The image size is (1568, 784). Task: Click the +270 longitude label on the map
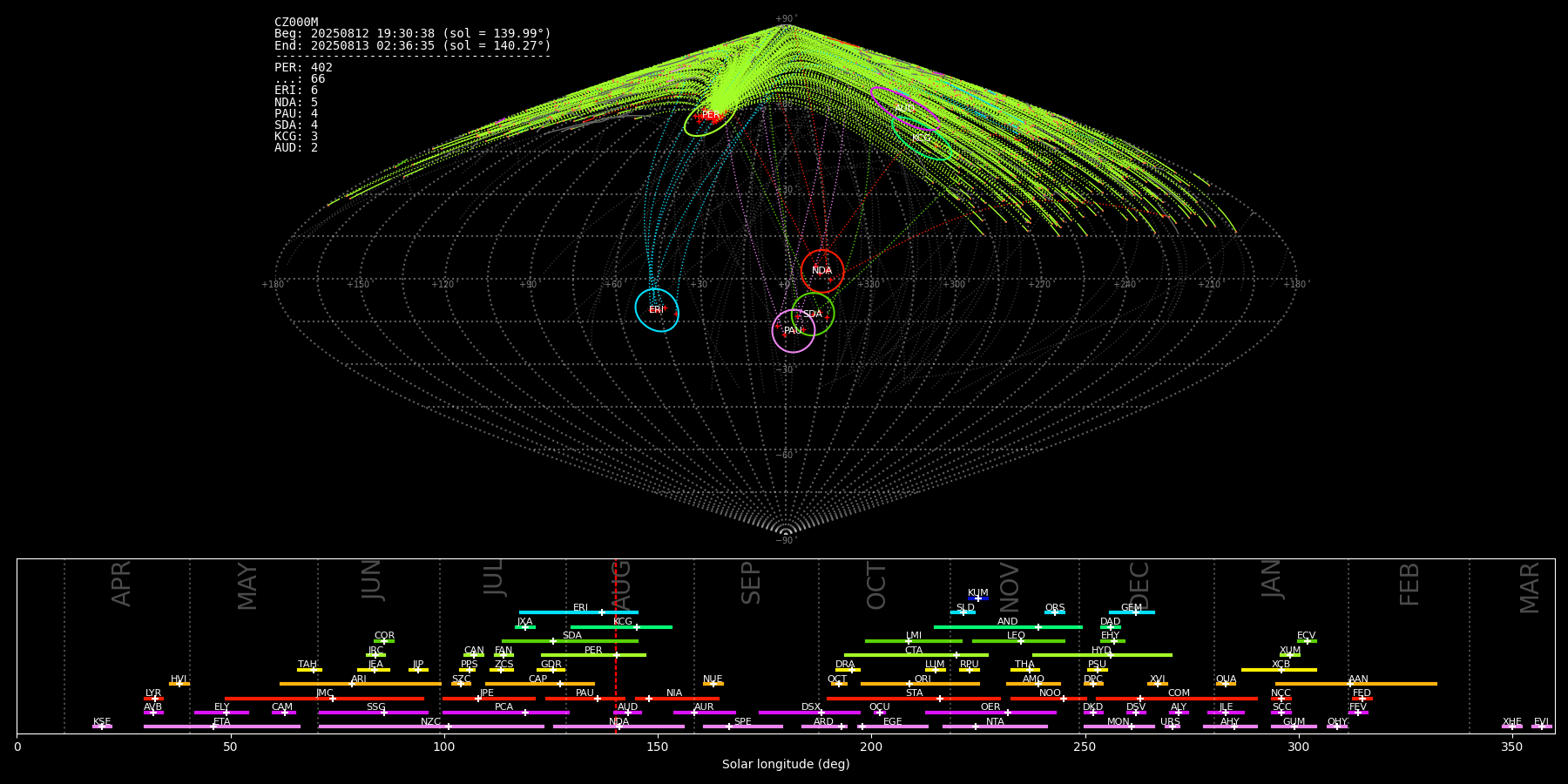(x=1038, y=285)
